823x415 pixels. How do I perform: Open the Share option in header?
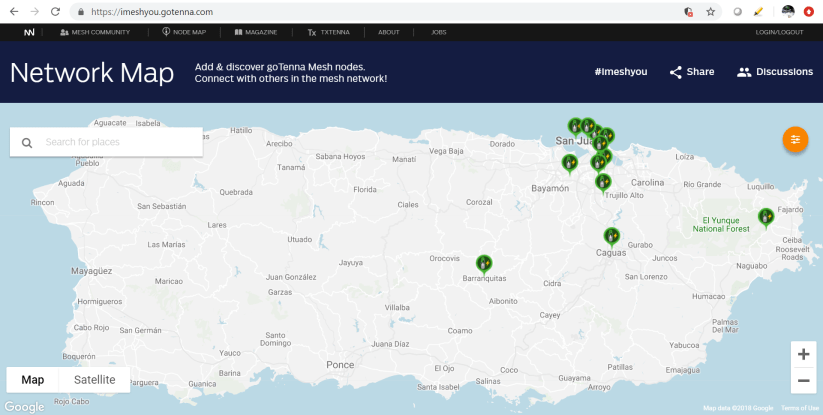coord(691,72)
